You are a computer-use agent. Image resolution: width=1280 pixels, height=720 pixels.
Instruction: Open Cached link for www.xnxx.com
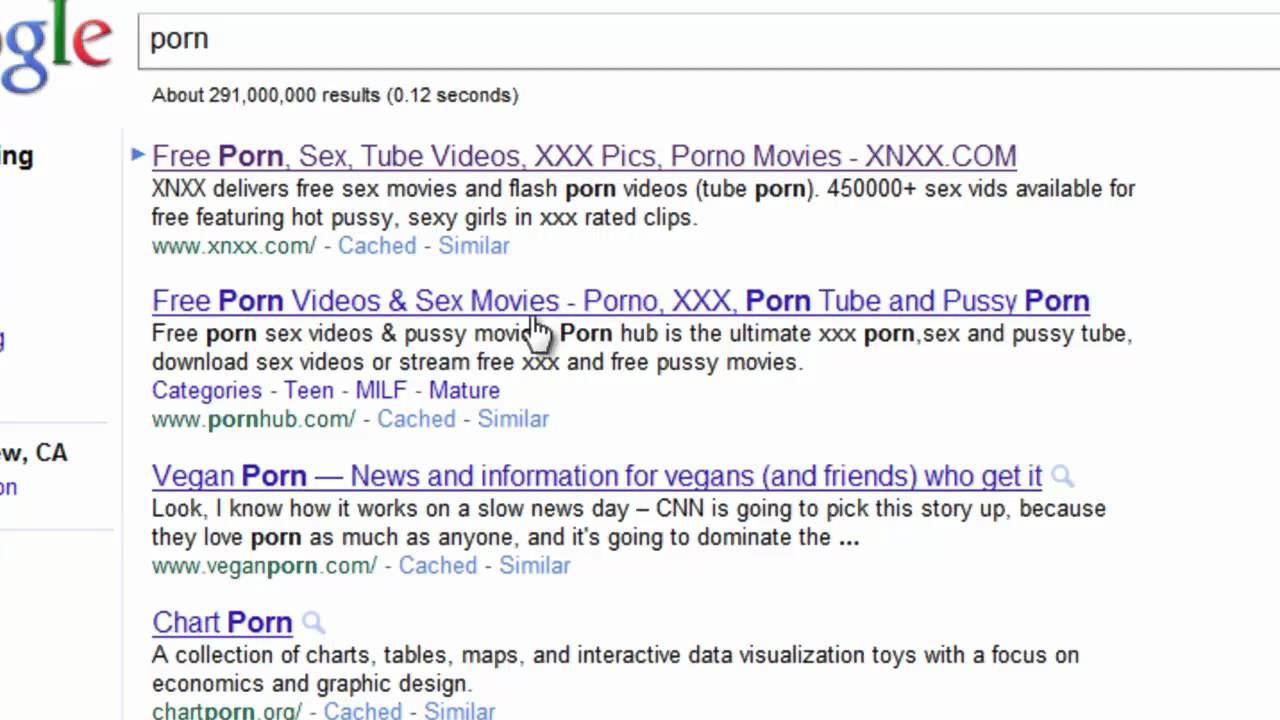(377, 246)
